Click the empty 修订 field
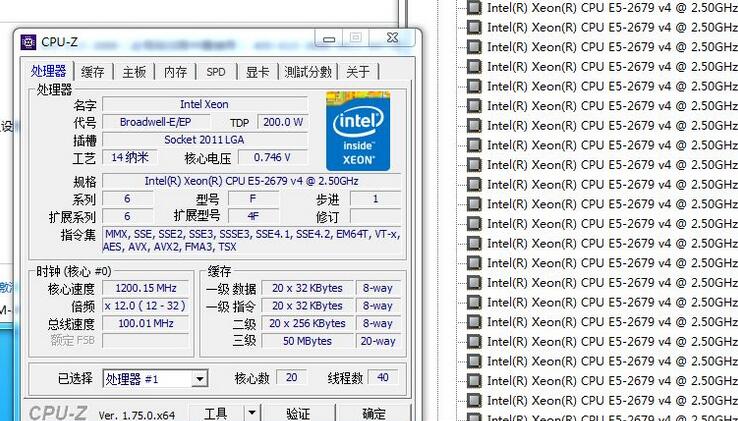This screenshot has width=738, height=421. coord(376,217)
